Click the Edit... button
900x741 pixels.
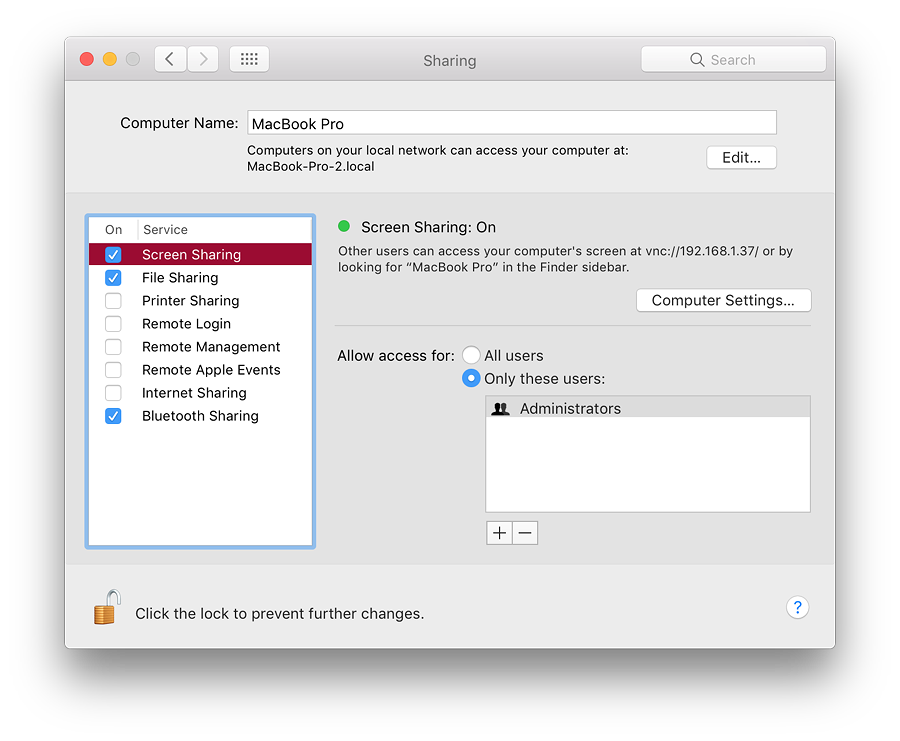741,157
